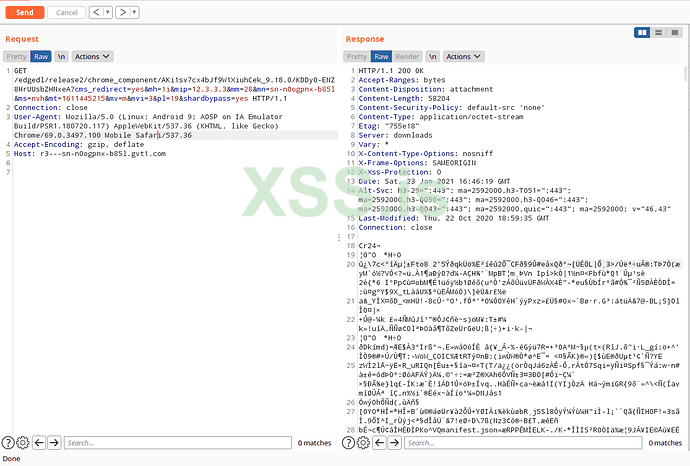Select combined tabbed layout icon
Viewport: 690px width, 466px height.
click(675, 33)
